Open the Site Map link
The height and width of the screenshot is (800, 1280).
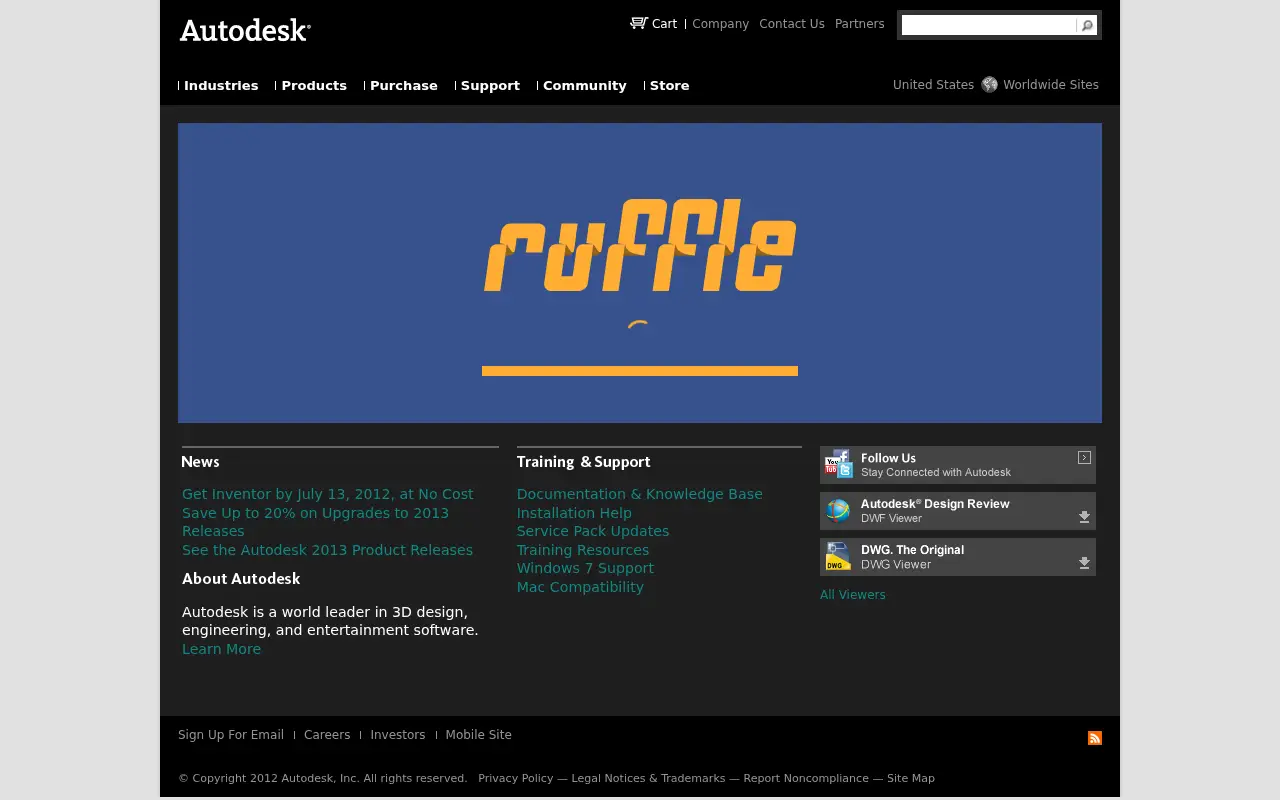pyautogui.click(x=911, y=778)
